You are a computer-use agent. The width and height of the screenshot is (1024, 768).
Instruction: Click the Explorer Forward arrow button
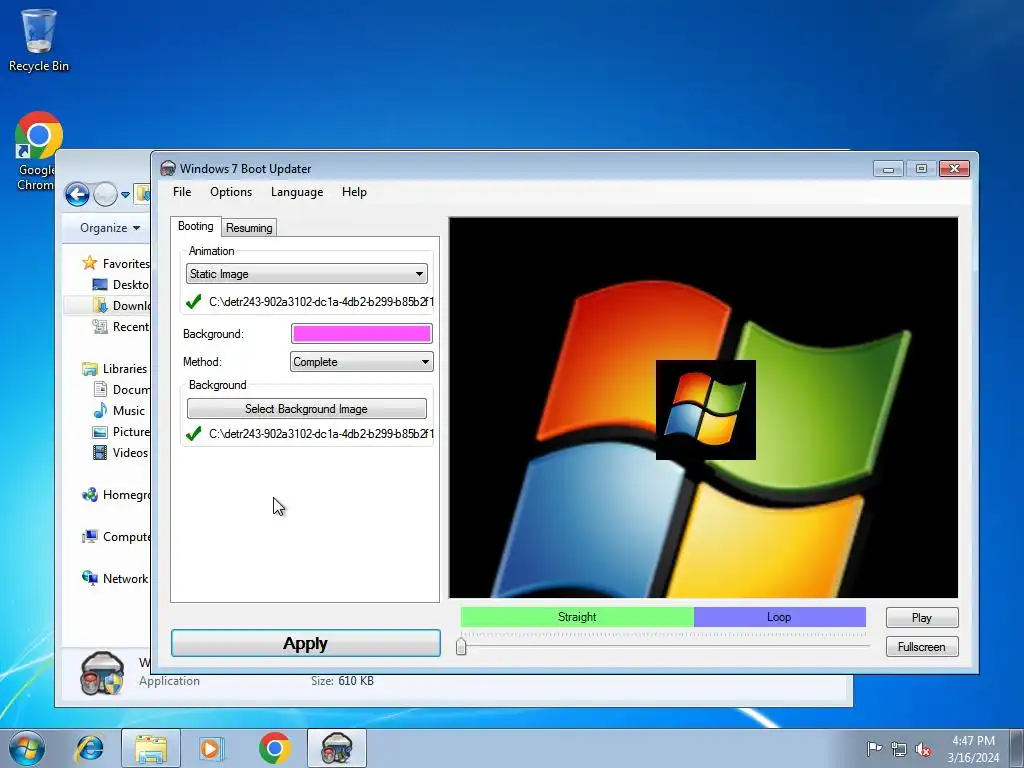tap(105, 194)
